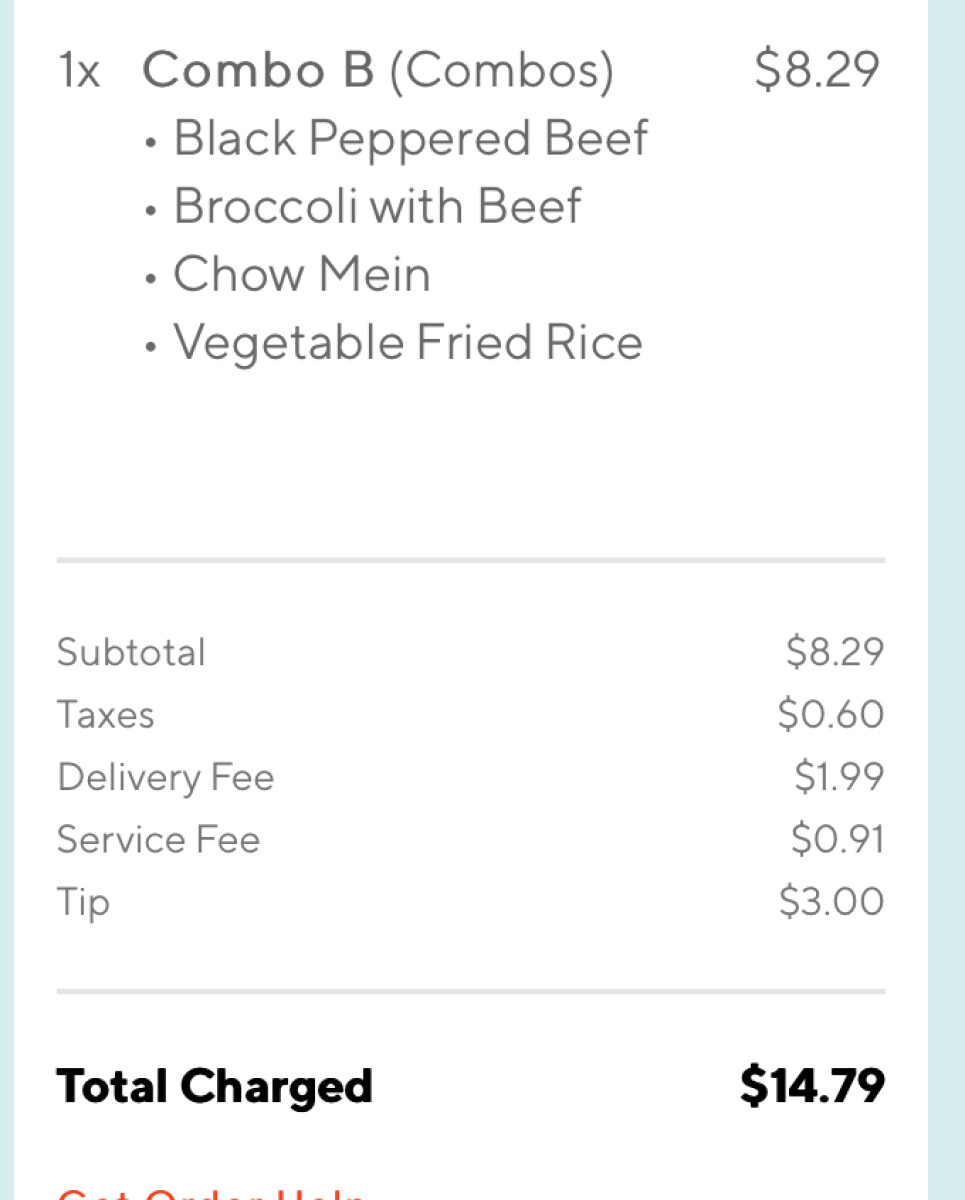Screen dimensions: 965x1200
Task: Select the Vegetable Fried Rice option line
Action: pyautogui.click(x=407, y=343)
